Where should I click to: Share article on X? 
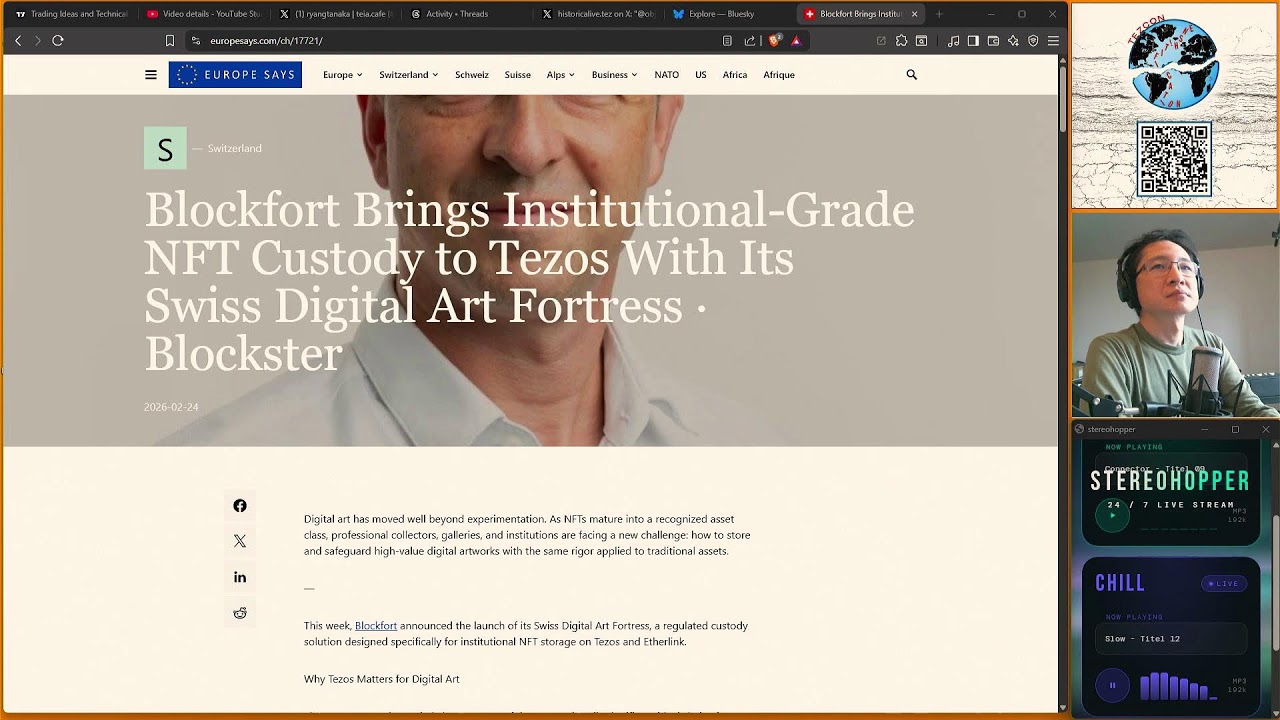[240, 541]
